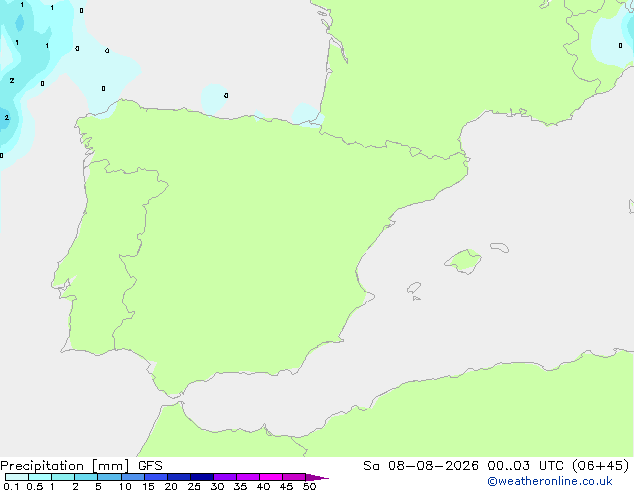634x490 pixels.
Task: Click the "Precipitation [mm]" title text
Action: pyautogui.click(x=65, y=466)
